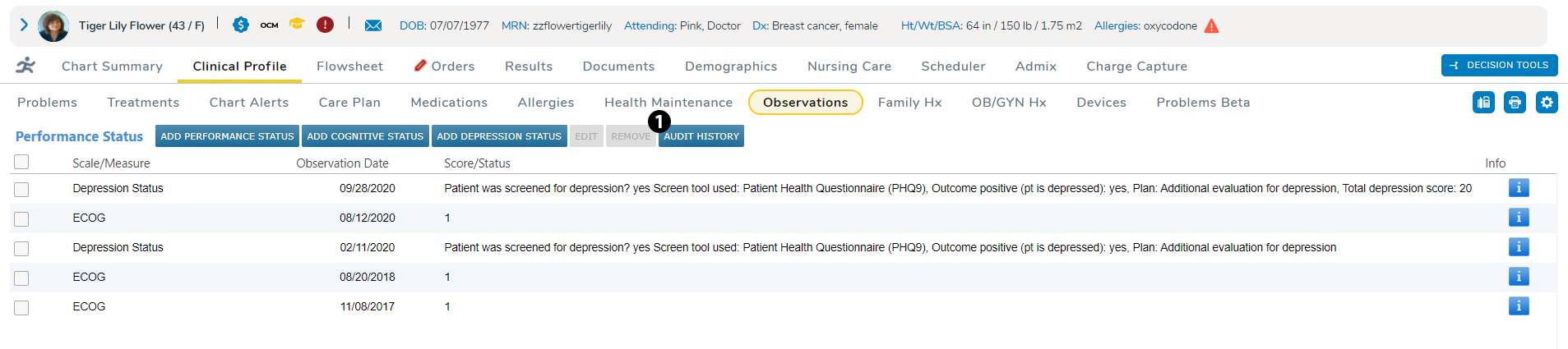Click the OCM badge icon
1568x349 pixels.
pos(269,25)
